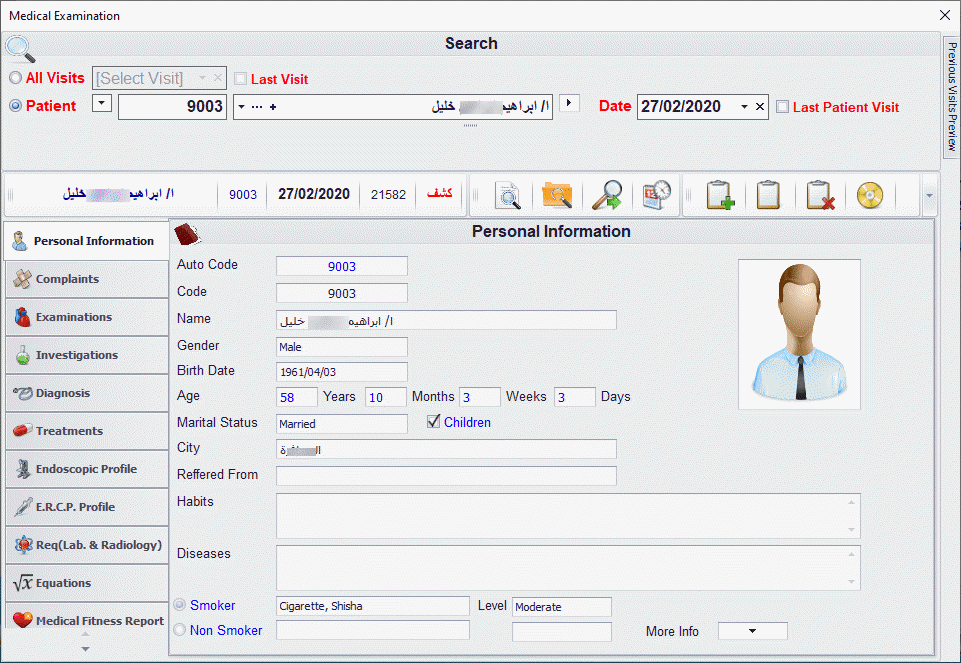
Task: Select the Non Smoker radio button
Action: (x=180, y=630)
